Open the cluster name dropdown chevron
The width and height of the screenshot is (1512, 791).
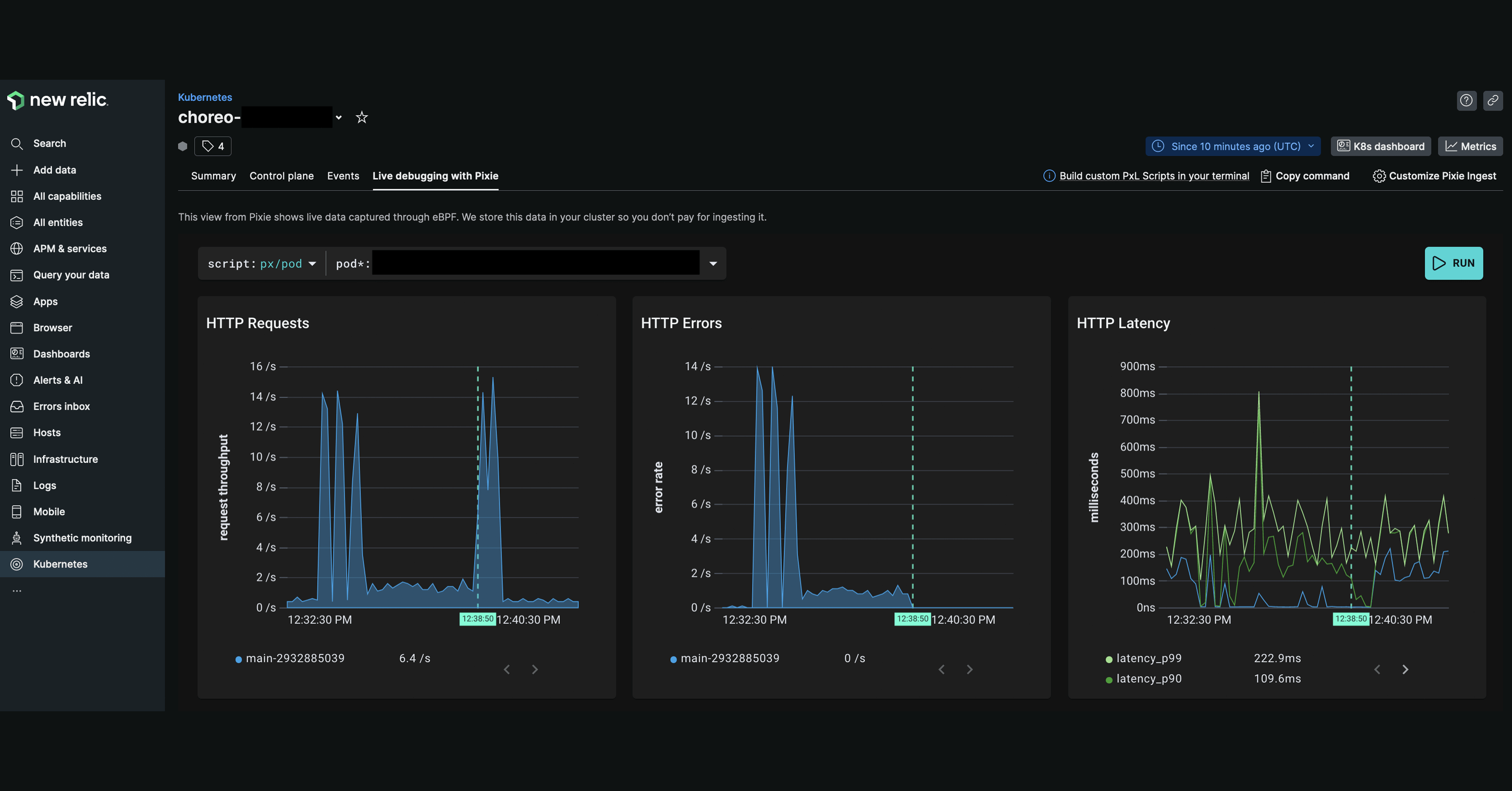tap(339, 117)
